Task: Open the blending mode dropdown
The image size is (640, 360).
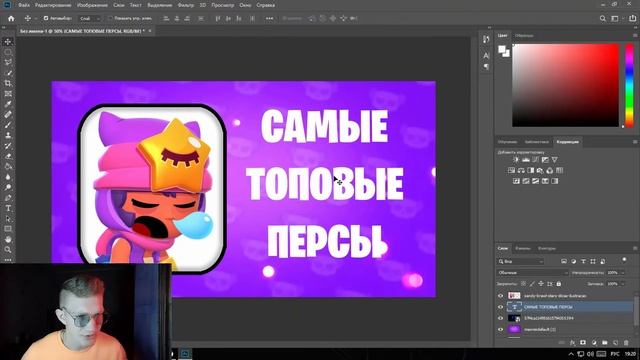Action: pyautogui.click(x=533, y=272)
